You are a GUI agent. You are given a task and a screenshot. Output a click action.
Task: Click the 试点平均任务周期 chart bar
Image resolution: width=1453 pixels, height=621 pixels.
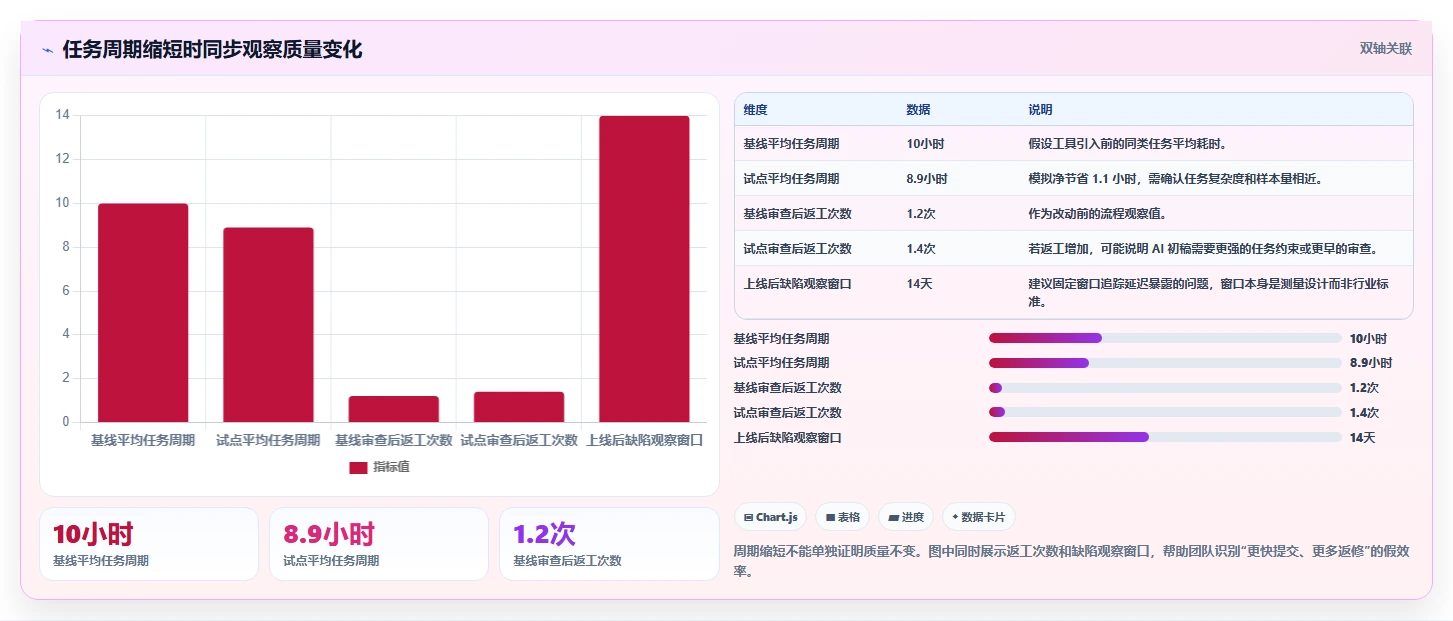(x=268, y=325)
